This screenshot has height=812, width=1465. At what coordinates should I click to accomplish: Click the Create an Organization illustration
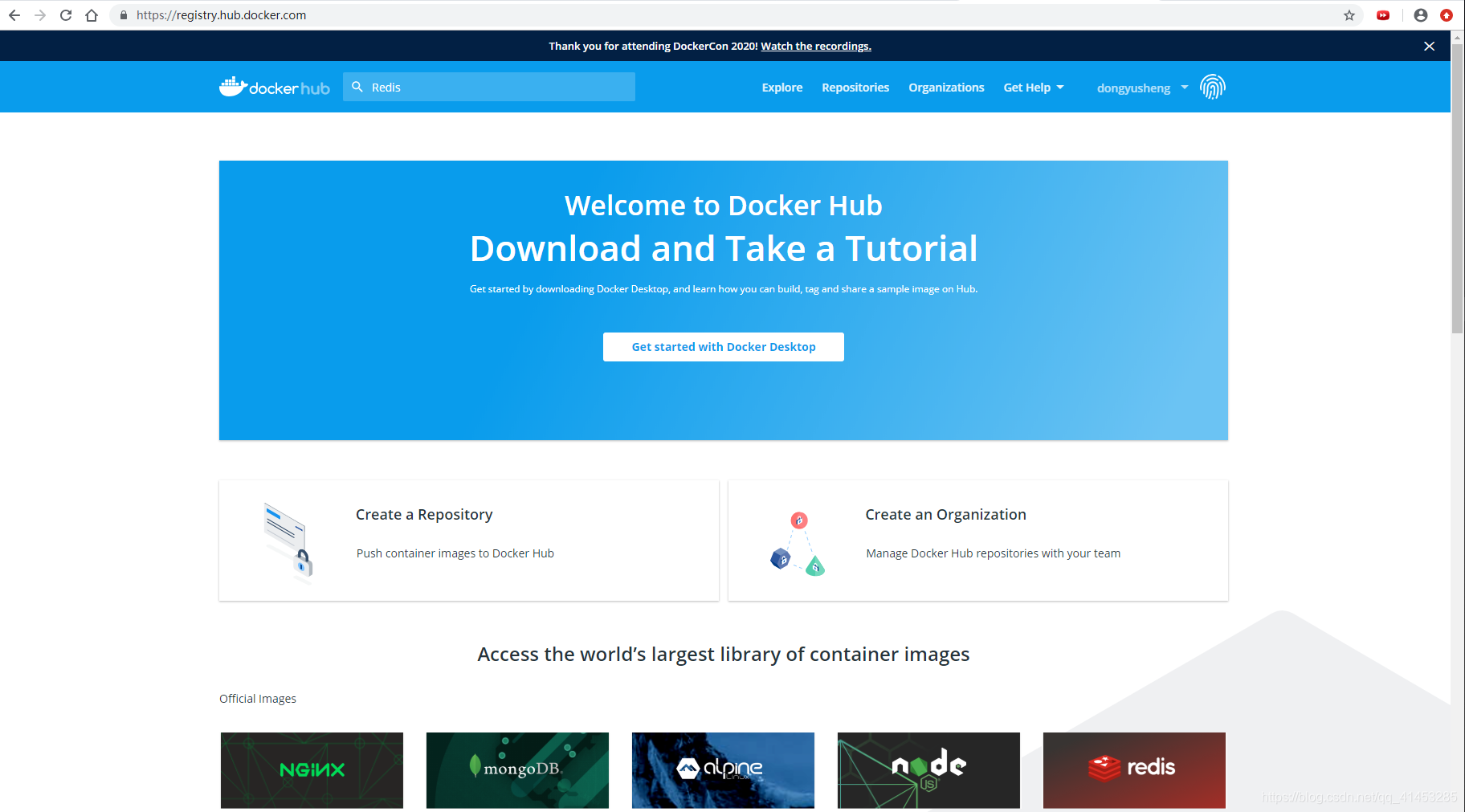[x=798, y=544]
